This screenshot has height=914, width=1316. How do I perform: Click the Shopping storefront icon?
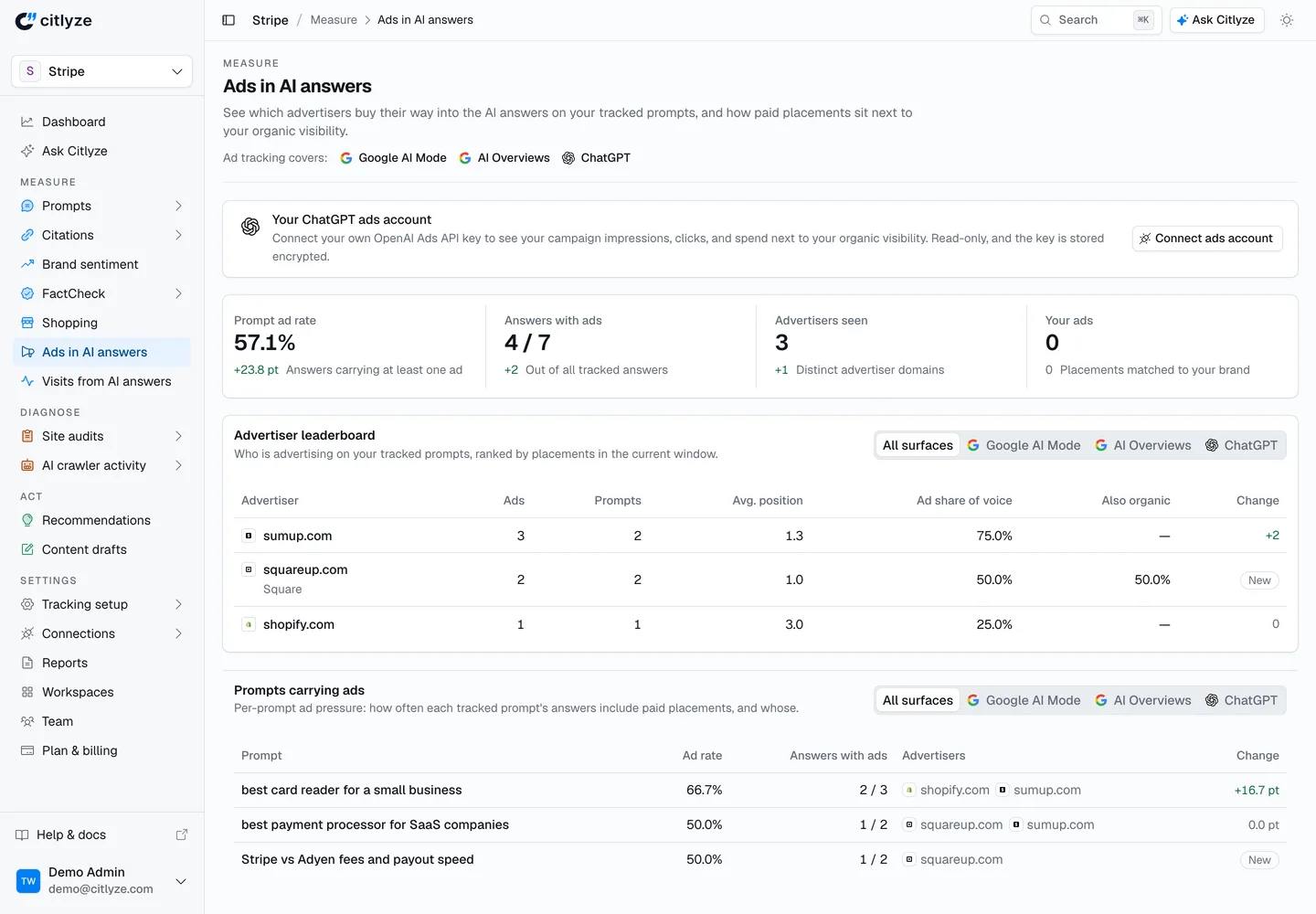[x=27, y=323]
